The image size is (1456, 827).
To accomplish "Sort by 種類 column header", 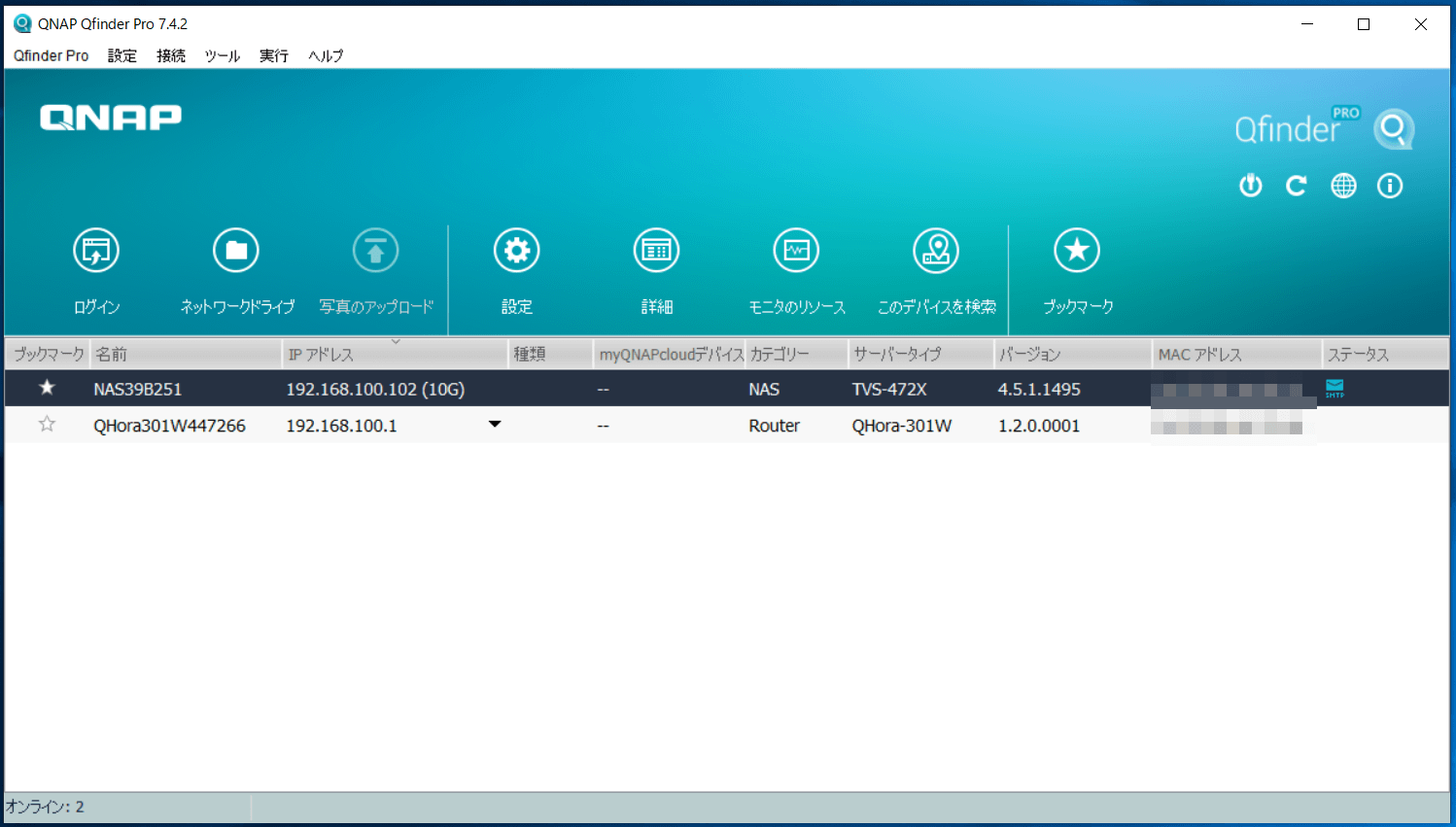I will pos(551,354).
